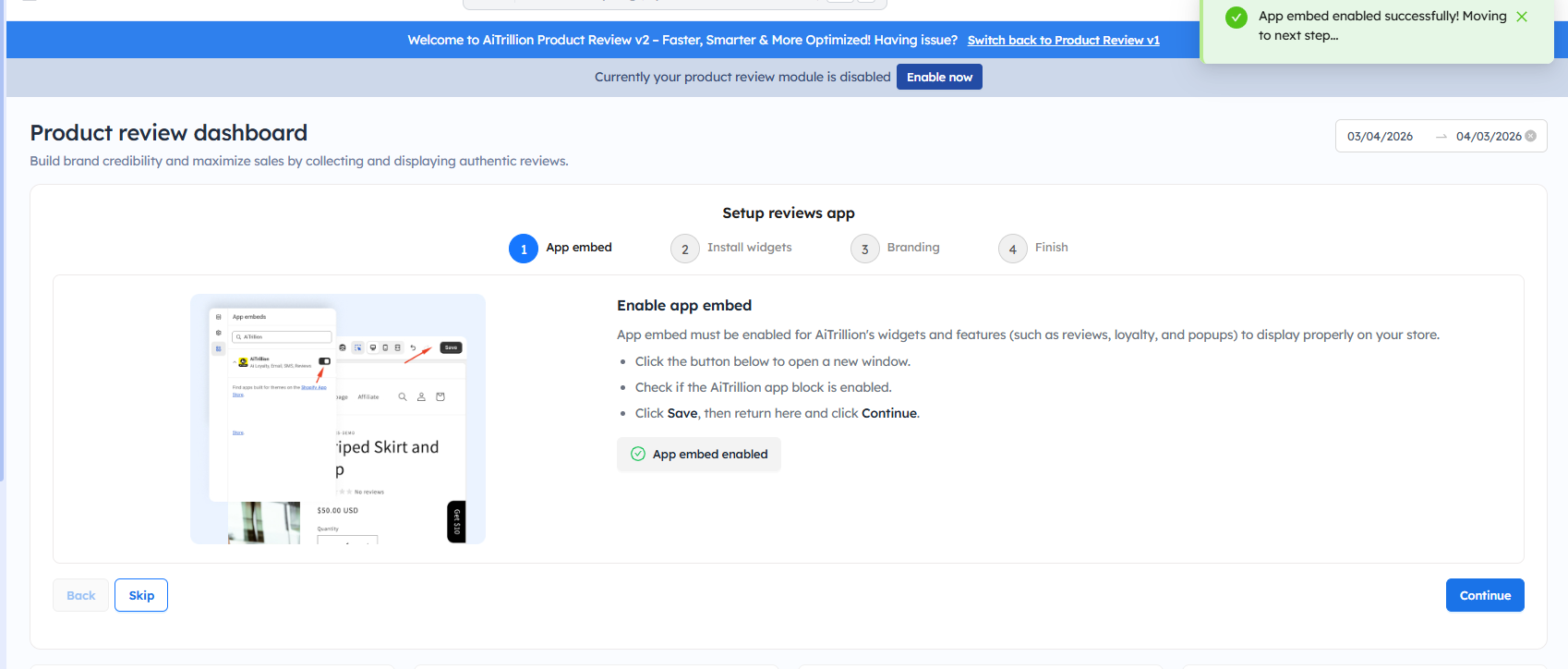Open the start date 03/04/2026 picker

click(x=1380, y=137)
